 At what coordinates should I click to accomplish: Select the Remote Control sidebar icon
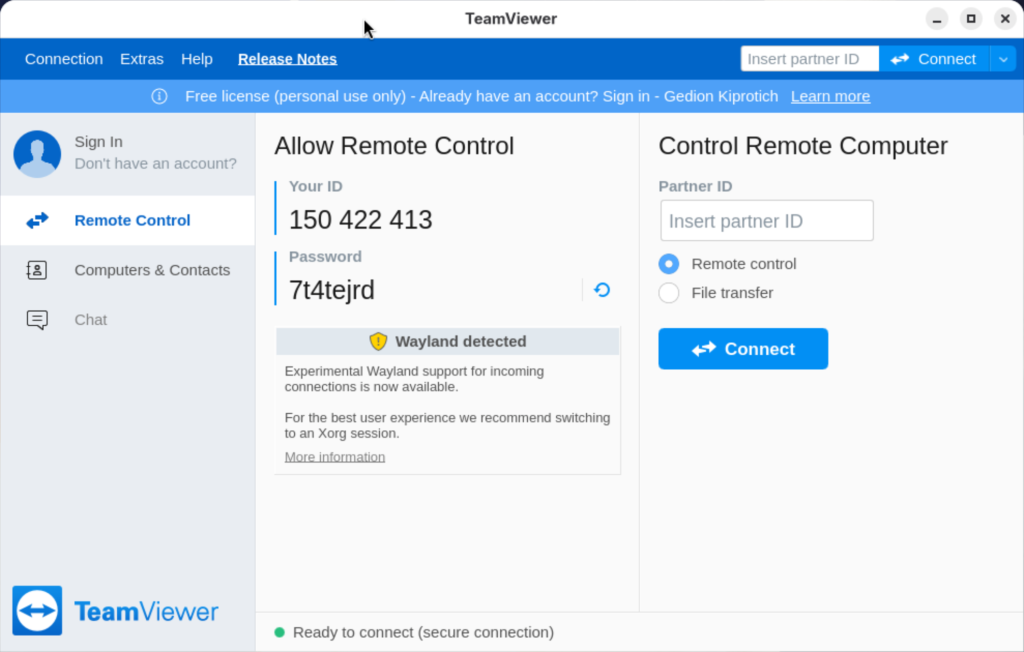37,220
